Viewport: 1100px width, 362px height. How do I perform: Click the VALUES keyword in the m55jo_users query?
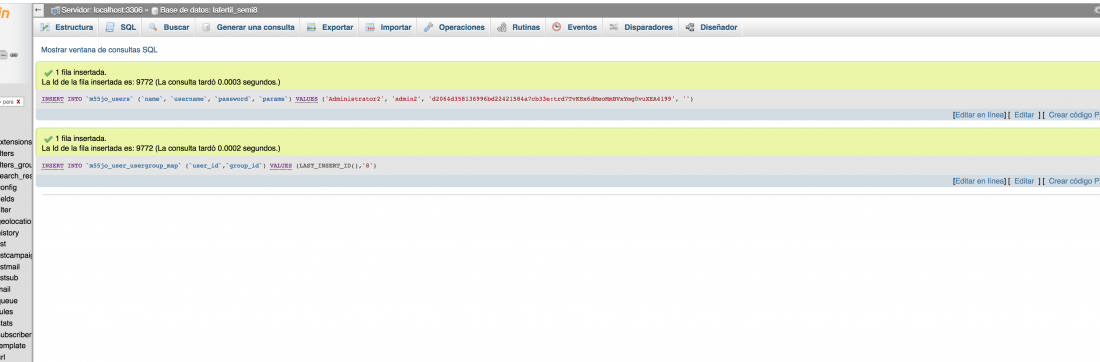tap(307, 99)
